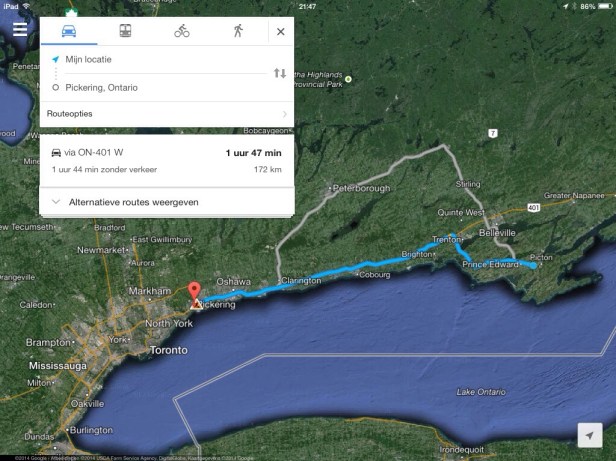Tap the Highway 7 shield marker

(x=493, y=133)
